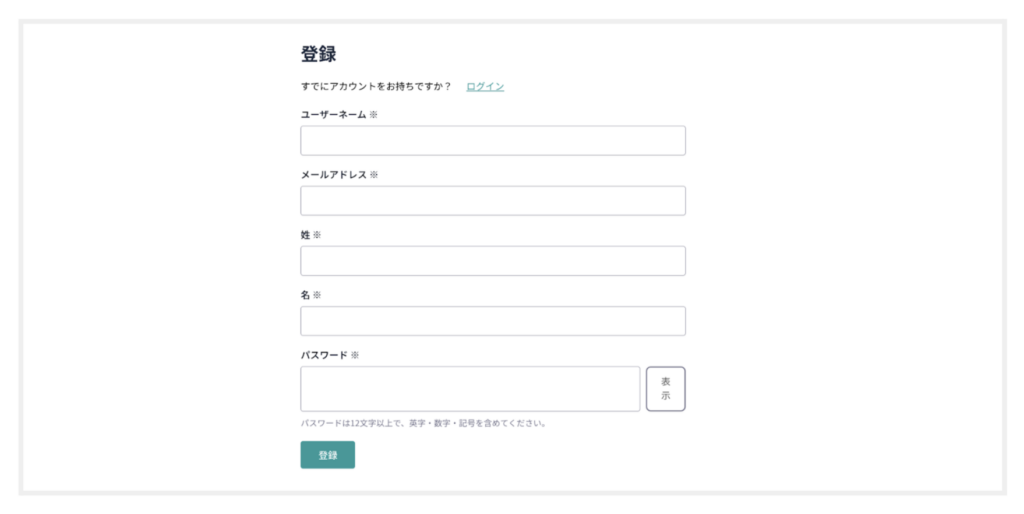Open the ログイン link

click(485, 87)
